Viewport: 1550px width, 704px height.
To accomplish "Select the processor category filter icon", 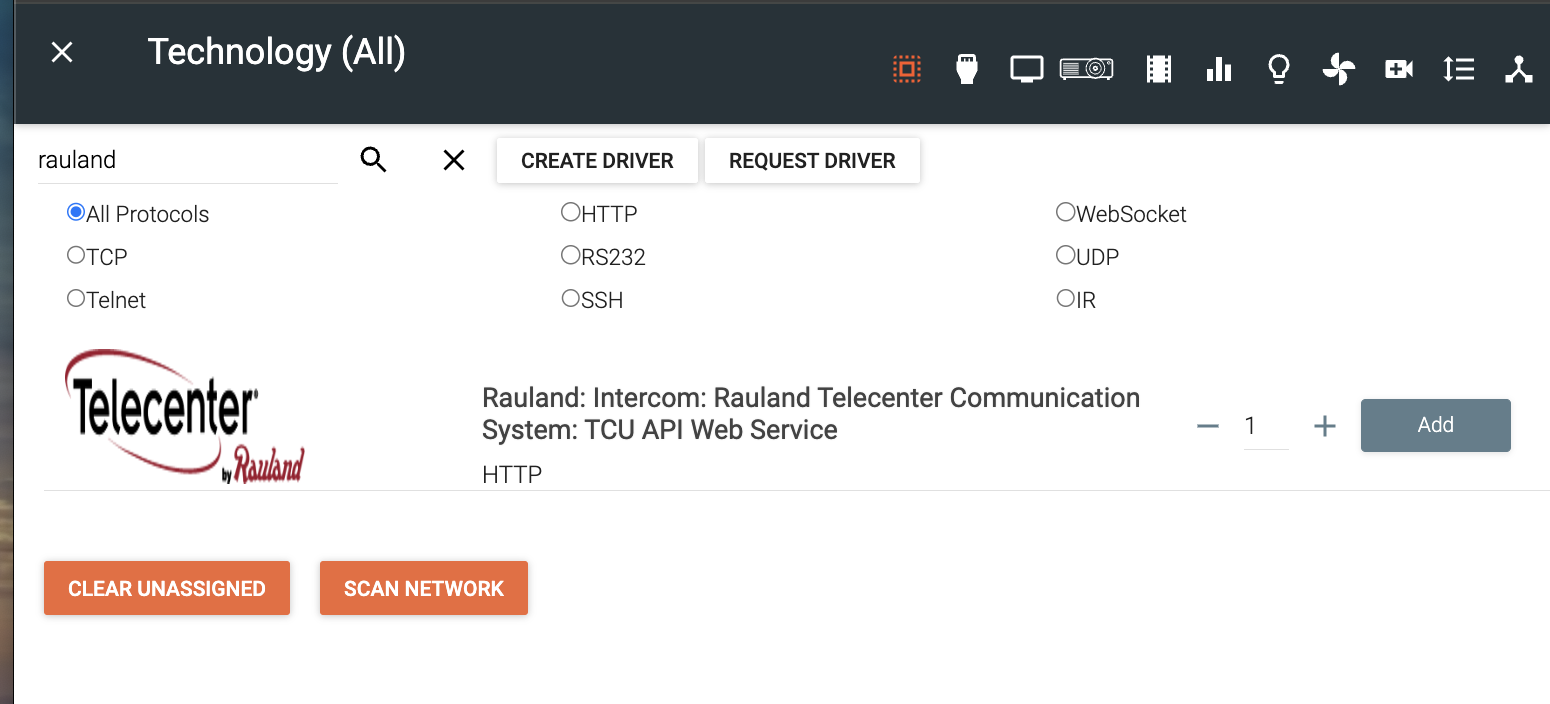I will pyautogui.click(x=907, y=69).
